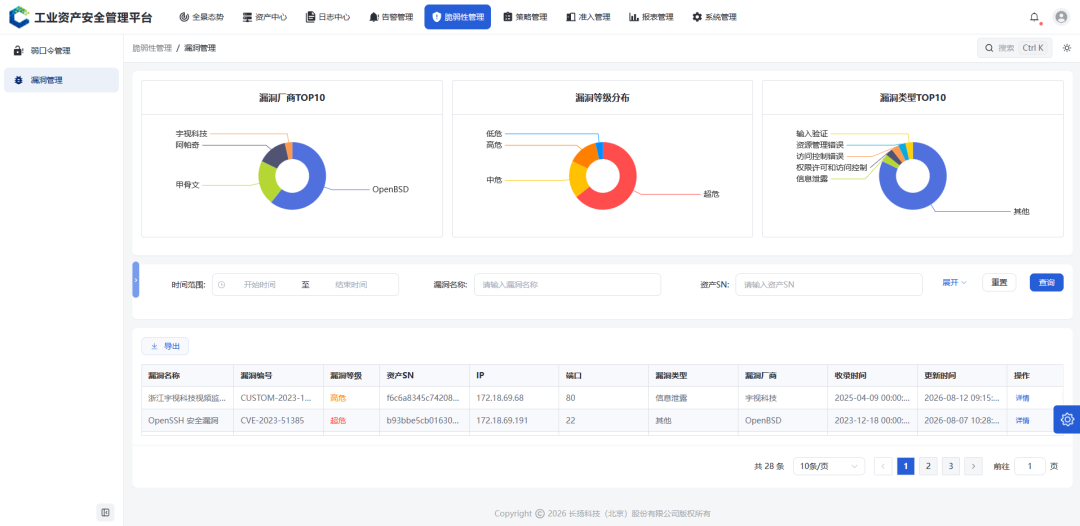Open the user avatar menu
The width and height of the screenshot is (1080, 526).
click(1061, 17)
